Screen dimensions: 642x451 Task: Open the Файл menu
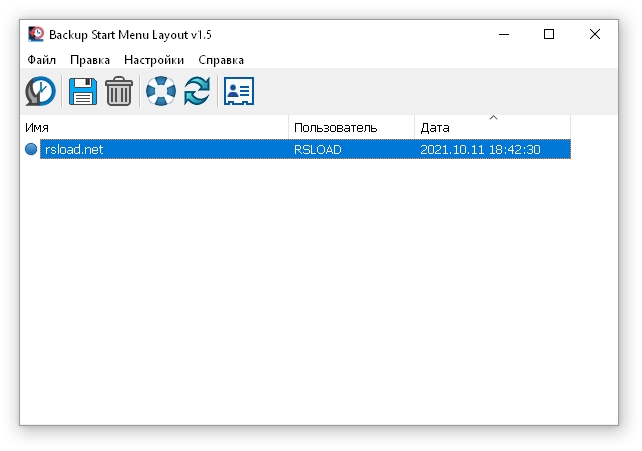[42, 60]
